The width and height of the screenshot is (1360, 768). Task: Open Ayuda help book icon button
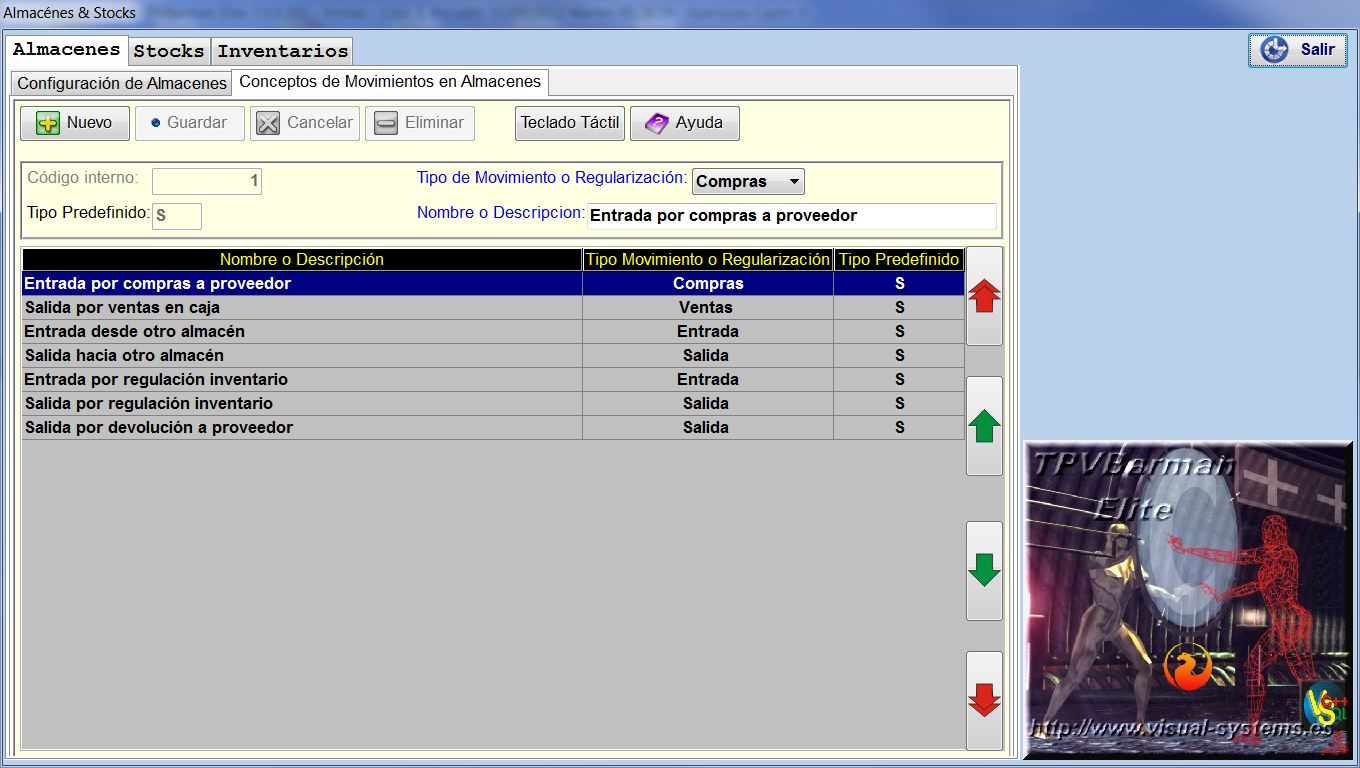click(x=684, y=123)
